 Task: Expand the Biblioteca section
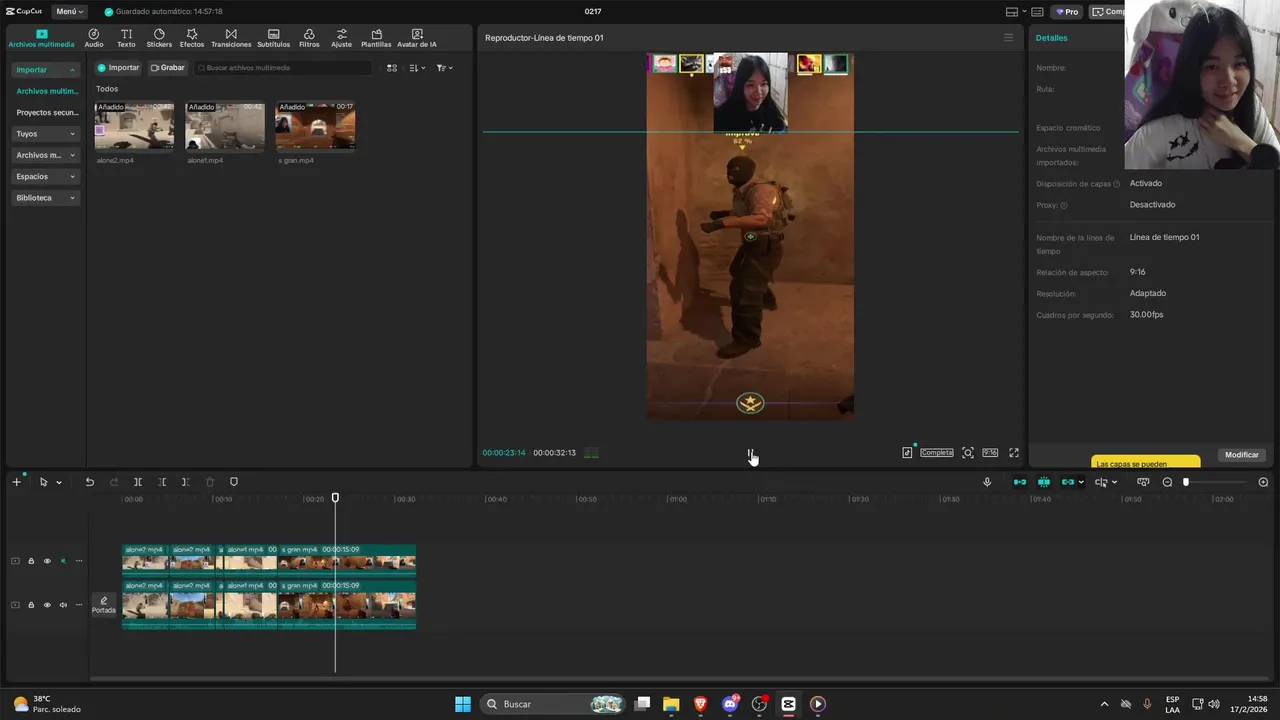pos(46,198)
